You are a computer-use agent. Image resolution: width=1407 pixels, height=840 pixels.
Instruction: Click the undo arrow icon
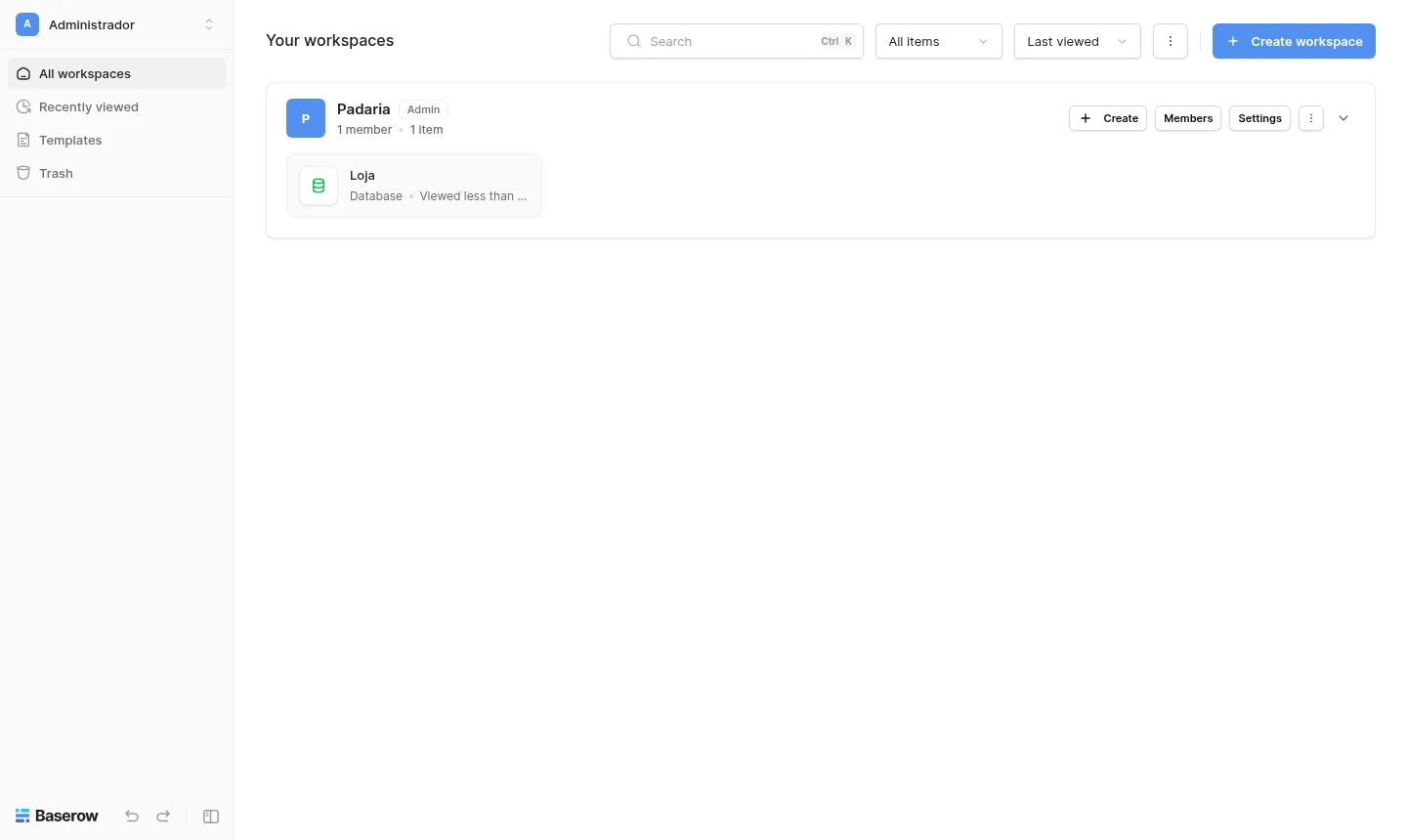[132, 817]
